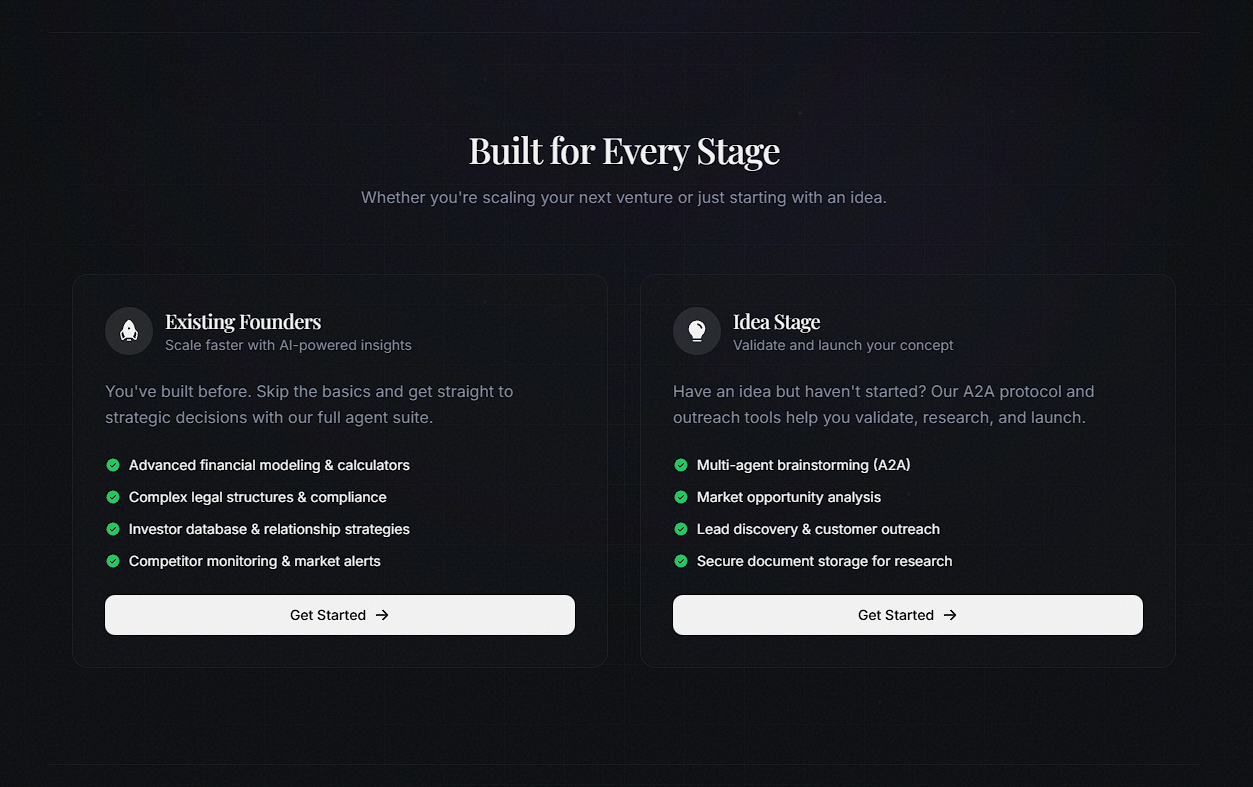Click the checkmark next to Secure document storage
The width and height of the screenshot is (1253, 787).
point(681,561)
